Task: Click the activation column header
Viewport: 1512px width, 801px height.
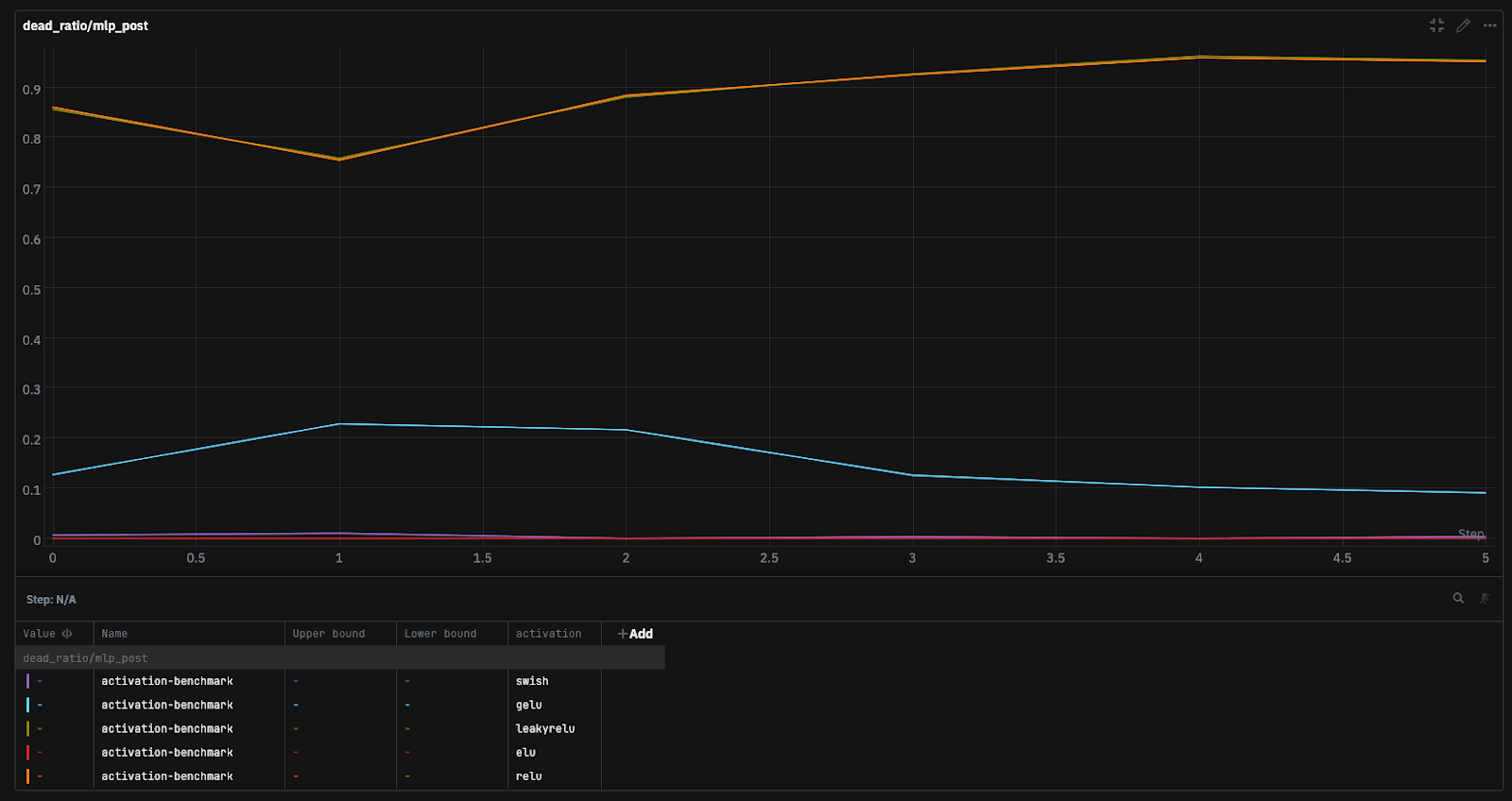Action: (x=548, y=634)
